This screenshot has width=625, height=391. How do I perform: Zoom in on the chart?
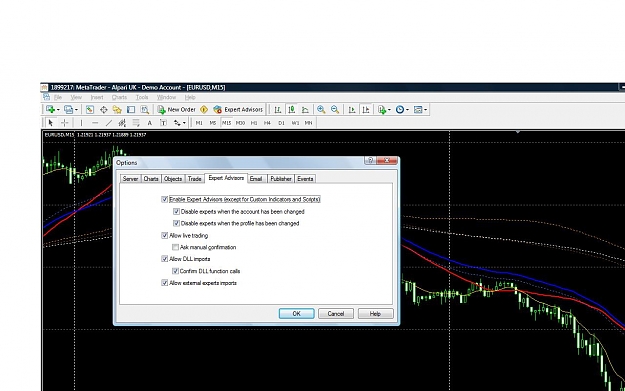coord(321,109)
